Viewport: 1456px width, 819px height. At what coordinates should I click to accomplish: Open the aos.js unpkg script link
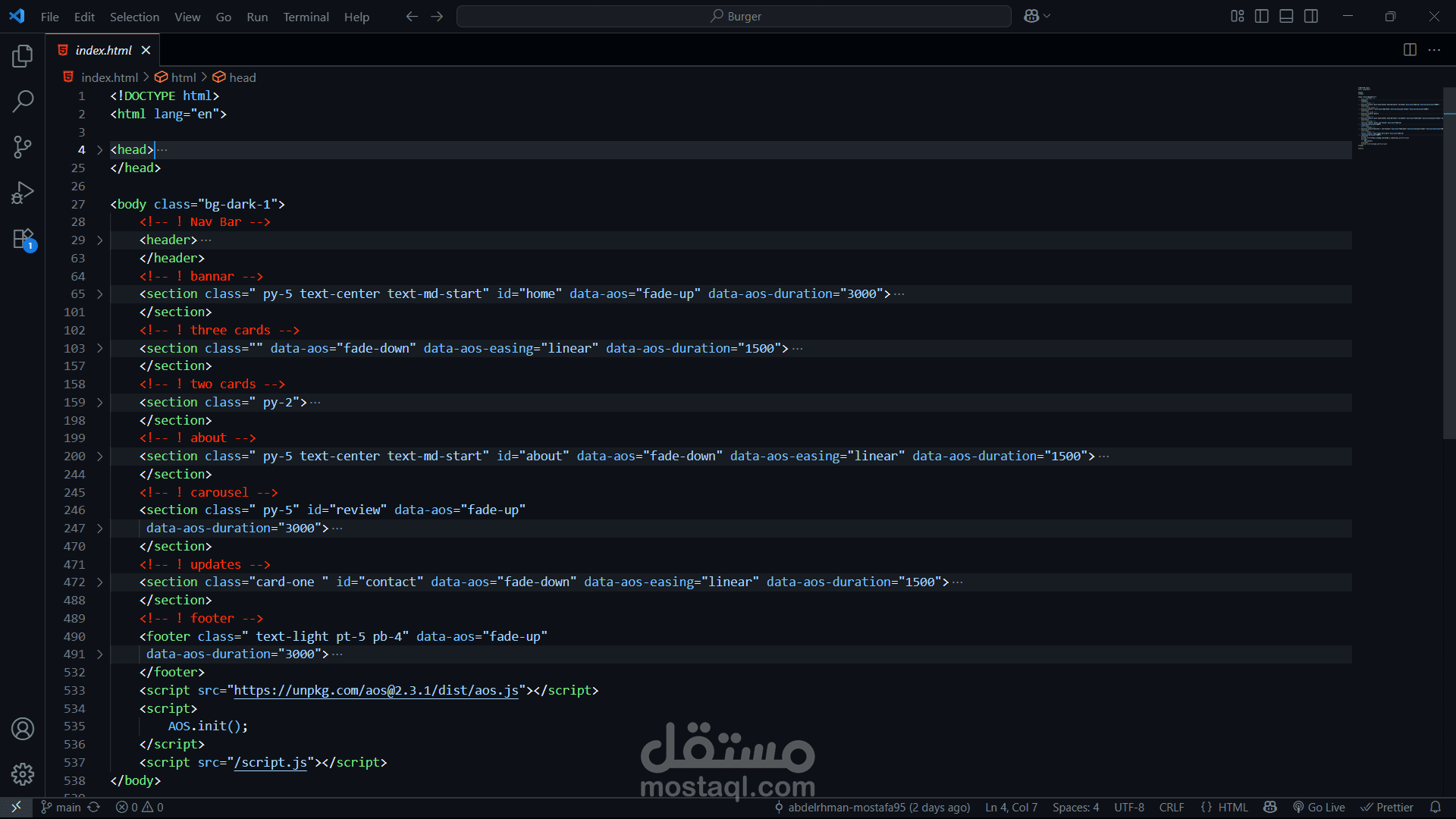376,691
